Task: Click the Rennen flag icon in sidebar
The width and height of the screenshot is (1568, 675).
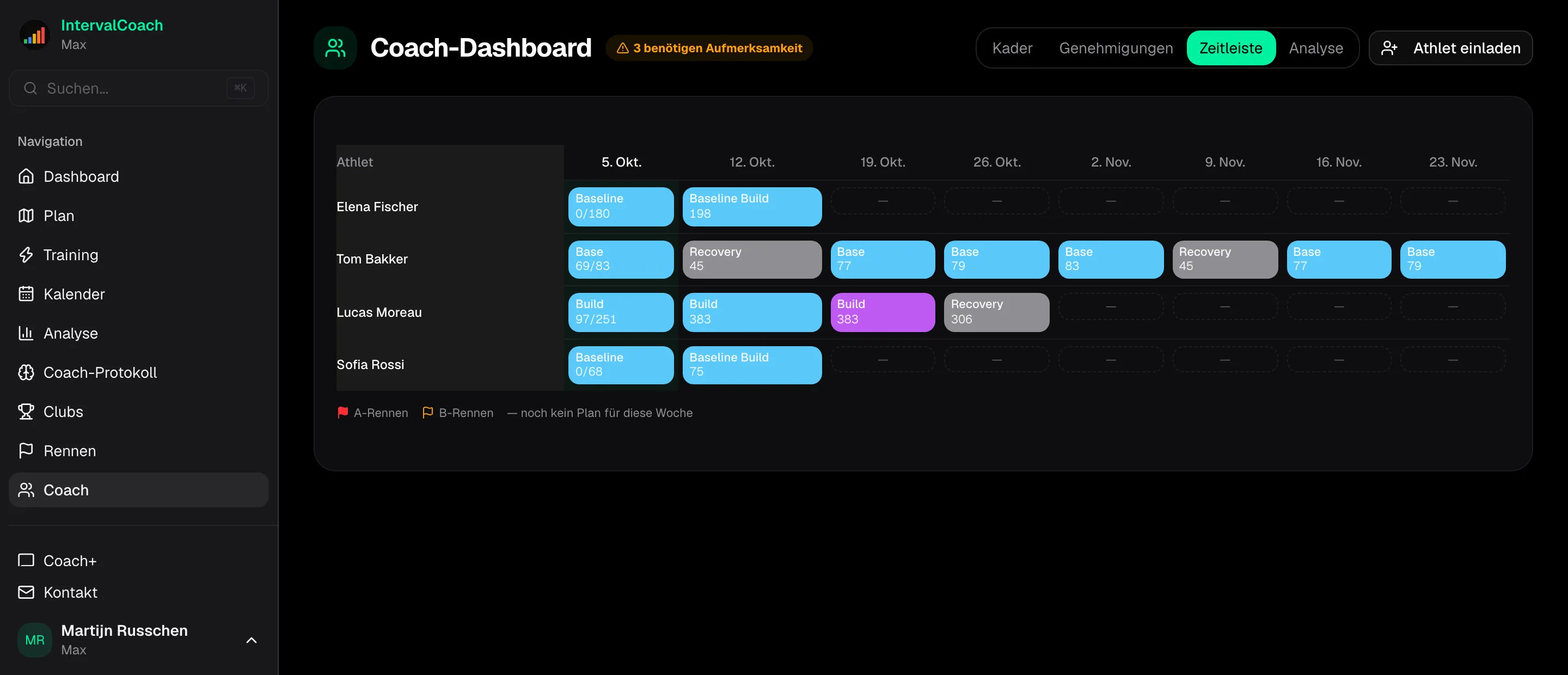Action: (x=26, y=450)
